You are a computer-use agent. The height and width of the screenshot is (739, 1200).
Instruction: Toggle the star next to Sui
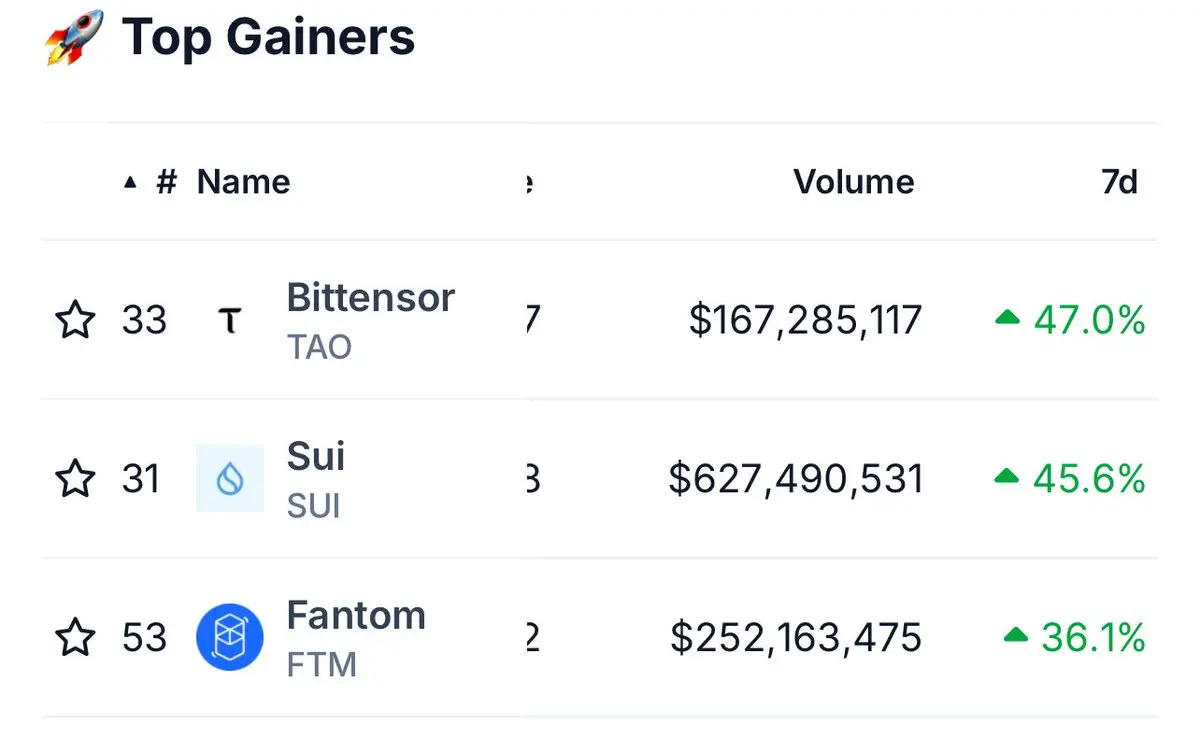click(x=75, y=479)
